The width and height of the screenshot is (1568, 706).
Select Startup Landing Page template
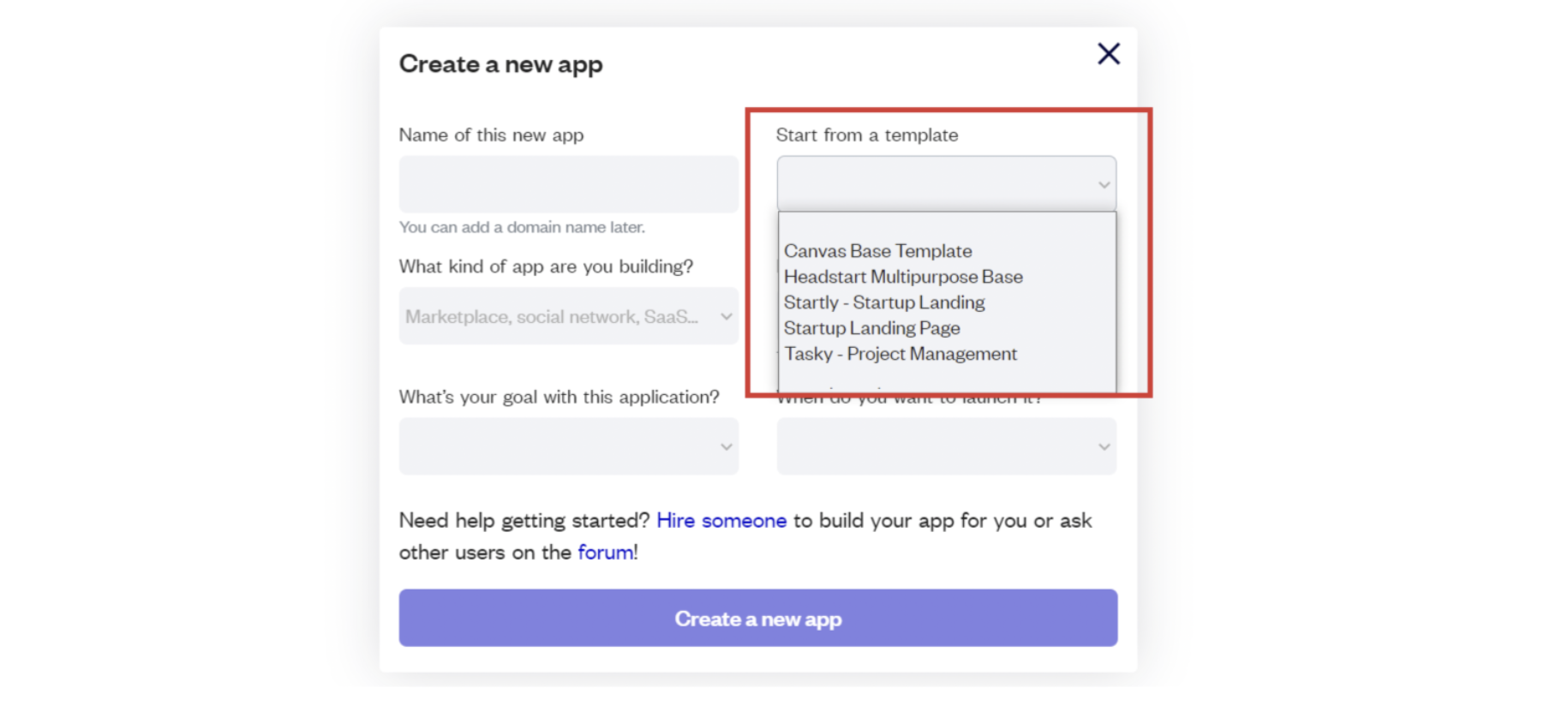(871, 328)
